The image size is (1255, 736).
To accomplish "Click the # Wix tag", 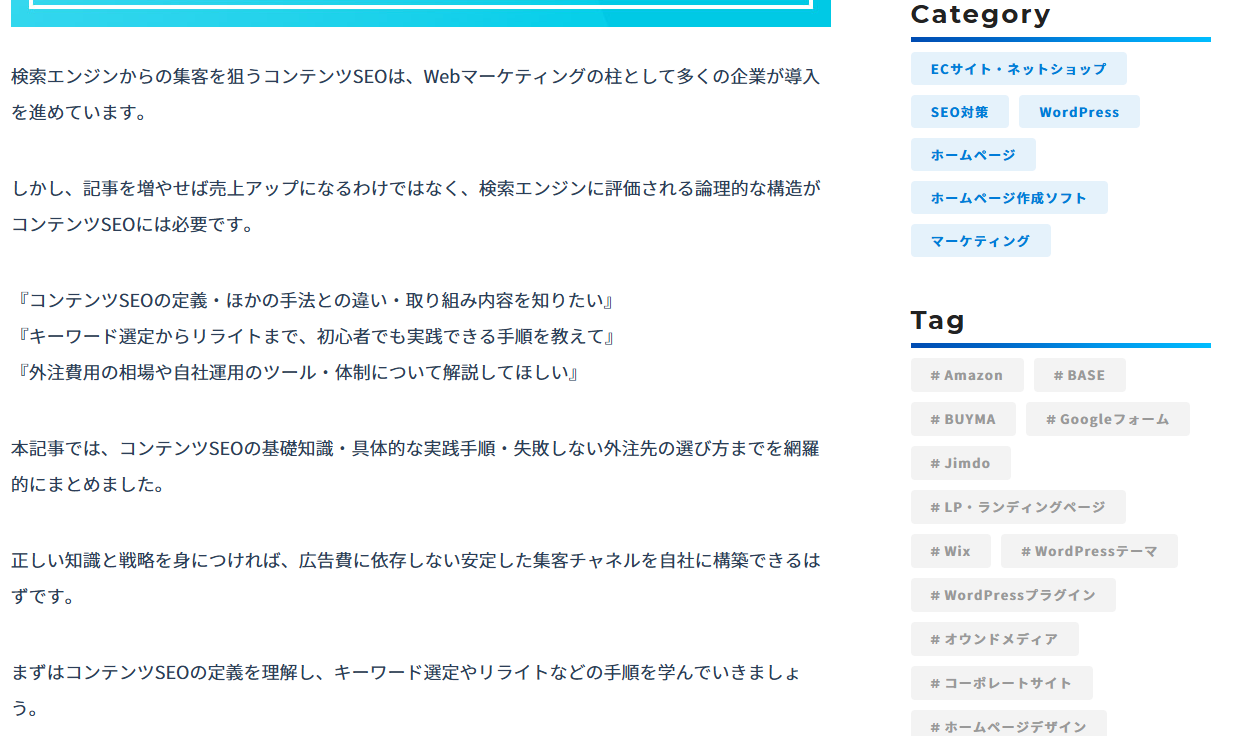I will click(x=950, y=551).
